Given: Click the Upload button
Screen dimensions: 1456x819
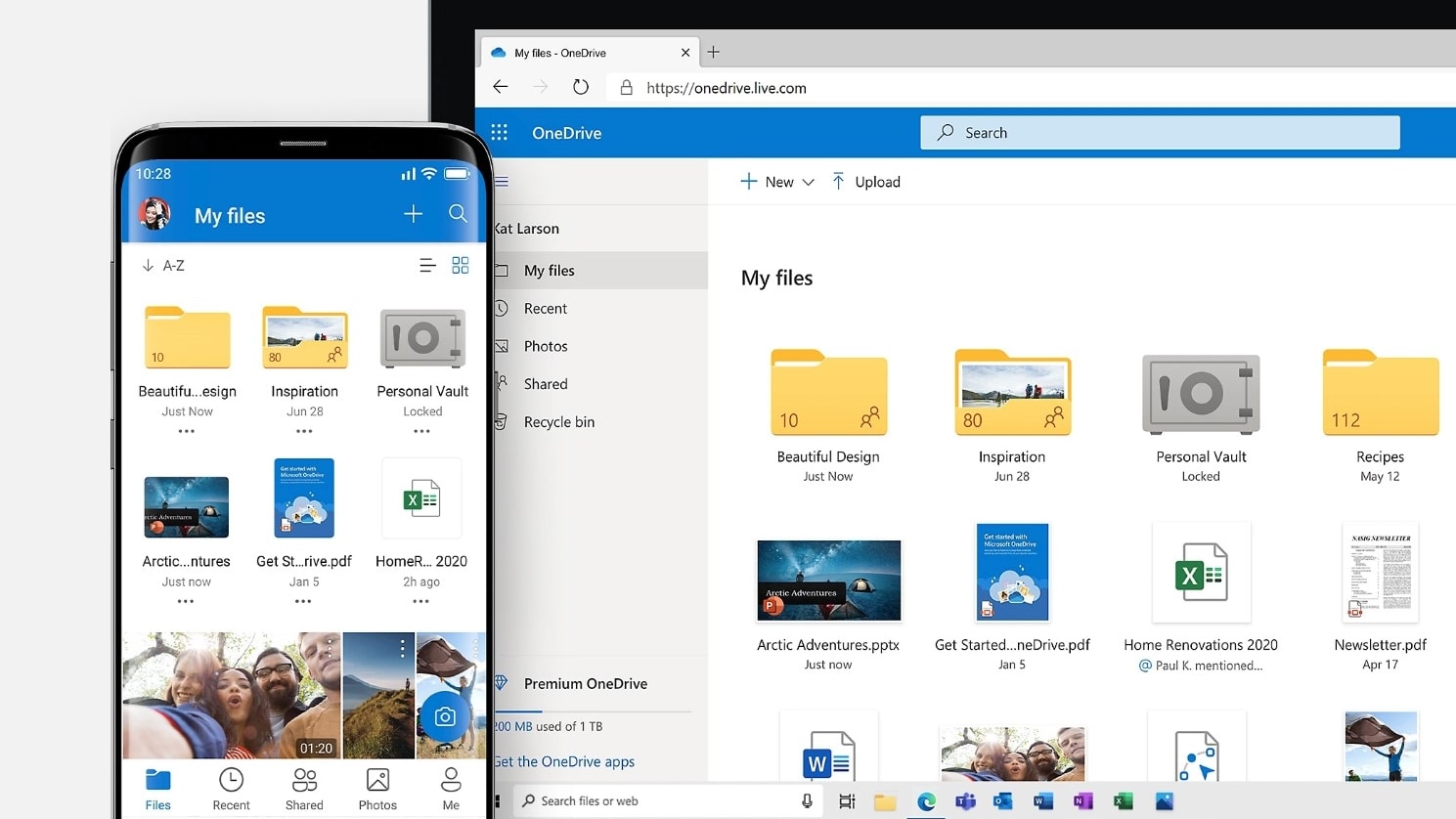Looking at the screenshot, I should point(865,182).
